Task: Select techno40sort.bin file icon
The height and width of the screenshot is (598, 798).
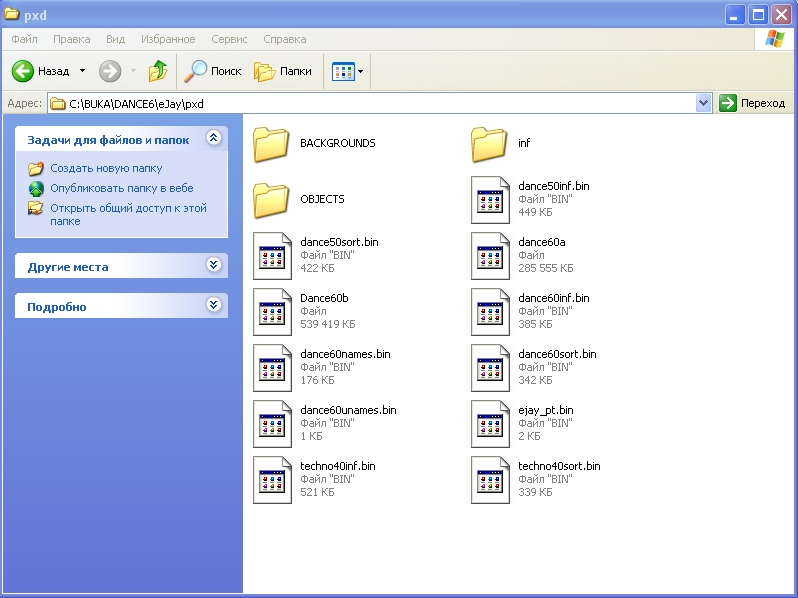Action: [490, 480]
